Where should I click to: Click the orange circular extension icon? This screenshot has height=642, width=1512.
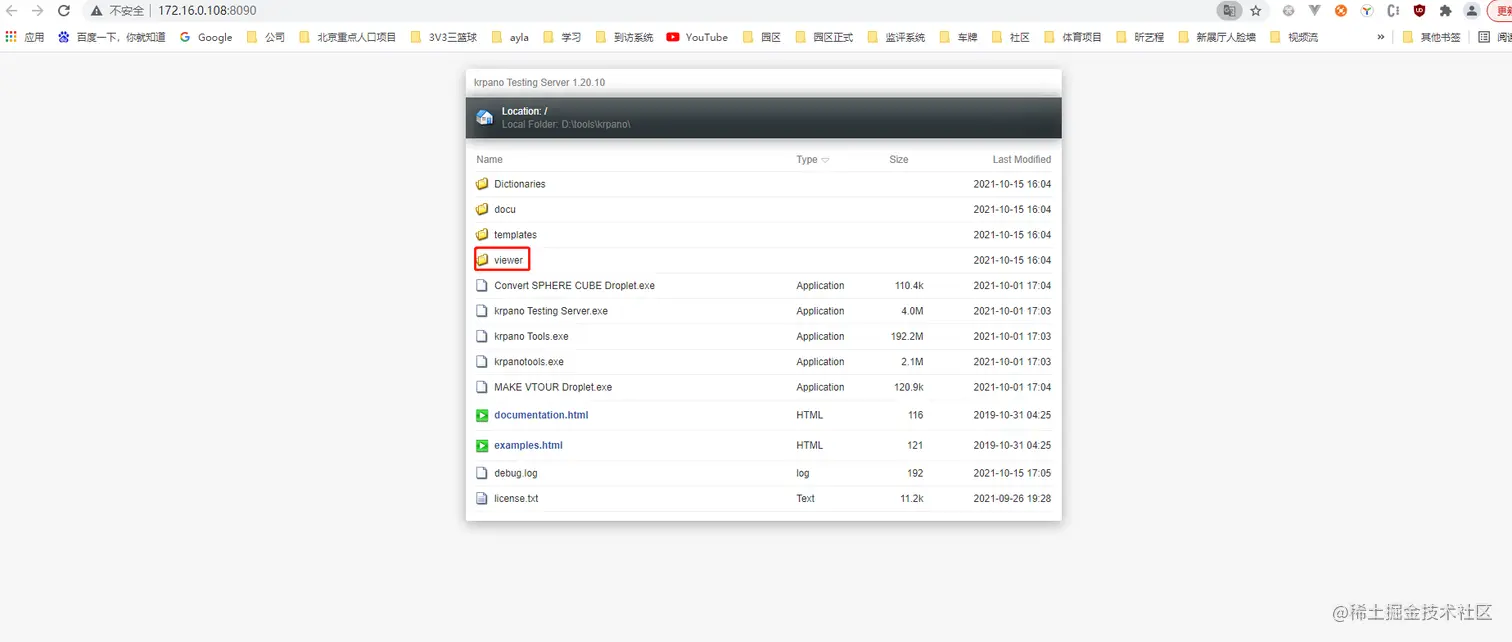pos(1341,11)
